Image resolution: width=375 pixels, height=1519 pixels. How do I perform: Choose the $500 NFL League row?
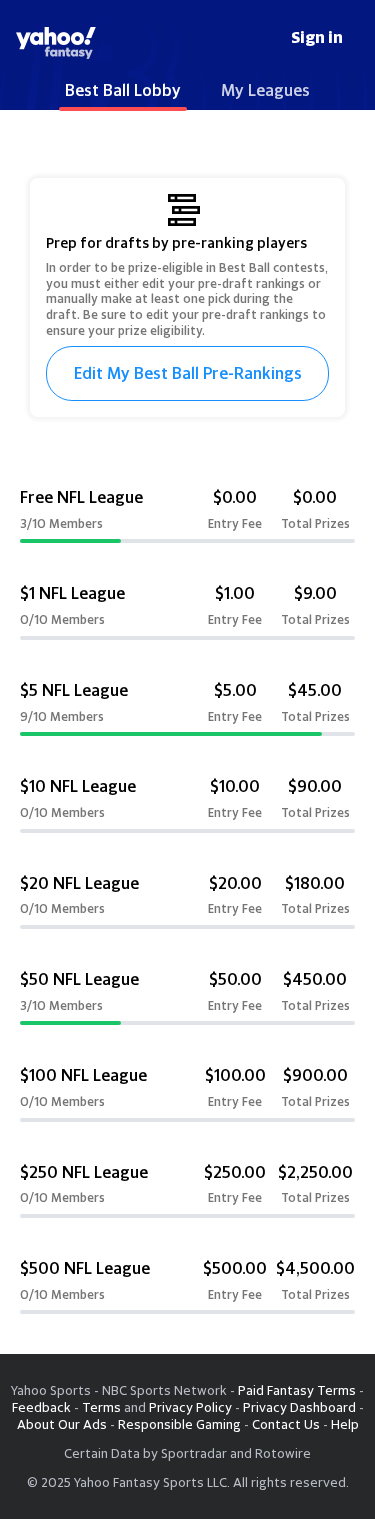click(187, 1285)
